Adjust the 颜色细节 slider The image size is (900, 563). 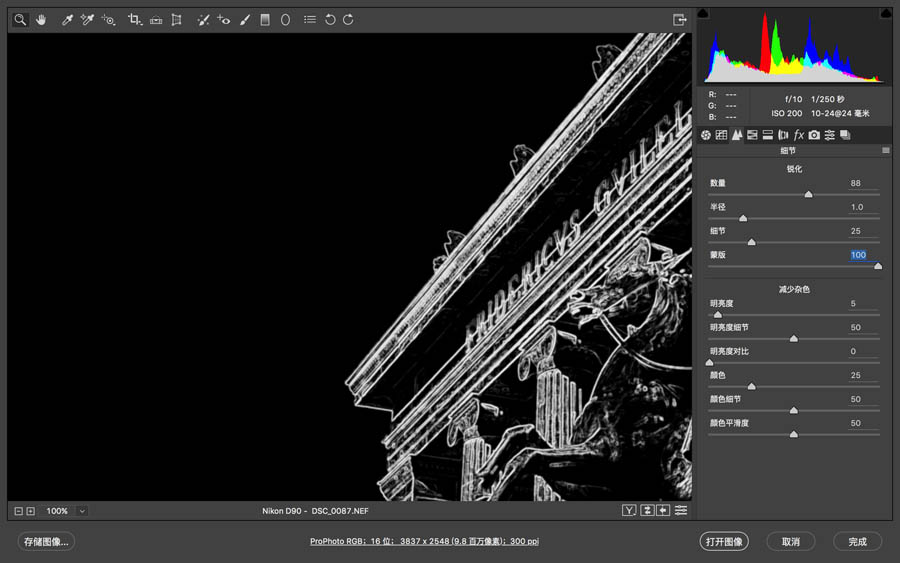point(793,410)
